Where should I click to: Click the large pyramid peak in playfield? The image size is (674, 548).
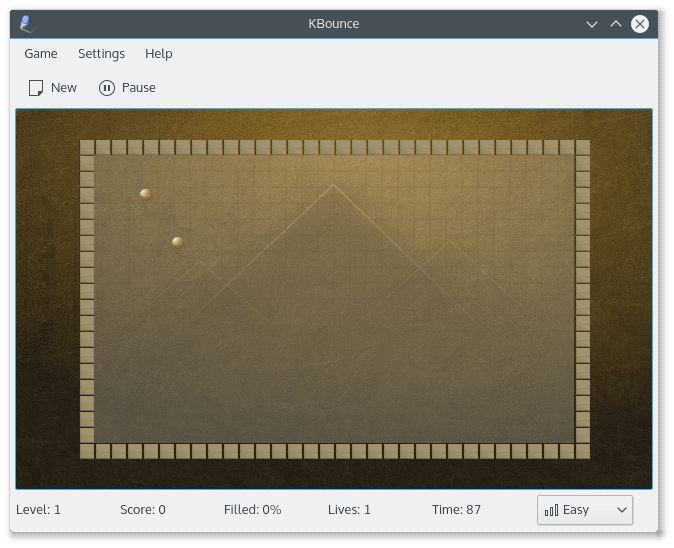point(333,185)
